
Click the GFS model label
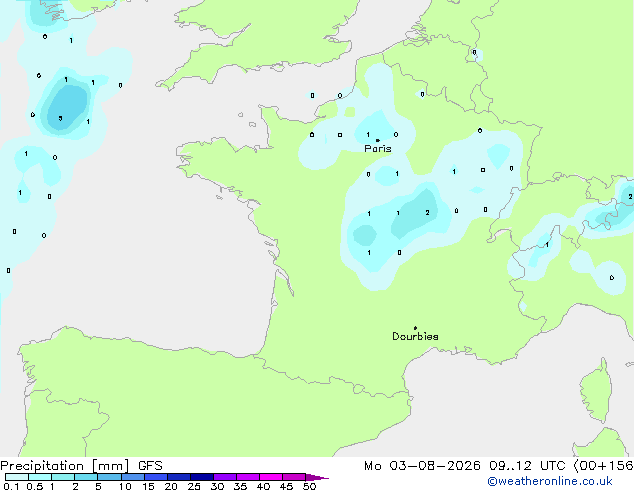150,466
